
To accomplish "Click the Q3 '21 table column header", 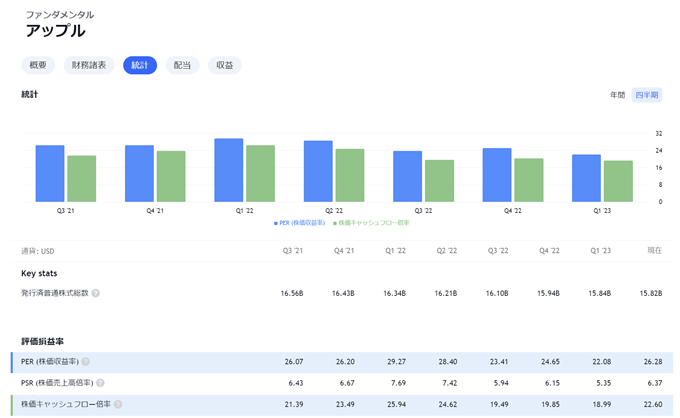I will click(293, 251).
